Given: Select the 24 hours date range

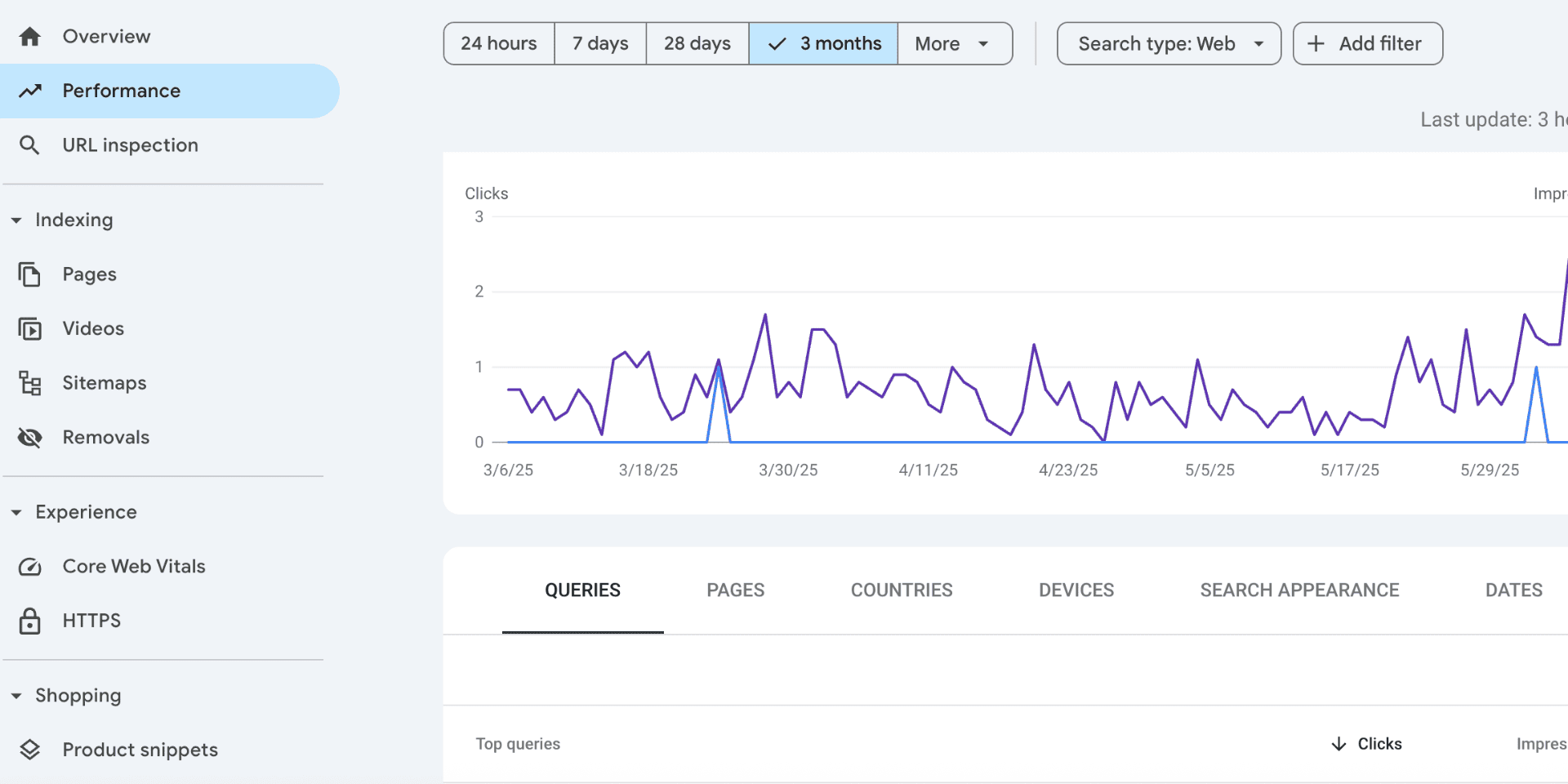Looking at the screenshot, I should click(x=499, y=44).
